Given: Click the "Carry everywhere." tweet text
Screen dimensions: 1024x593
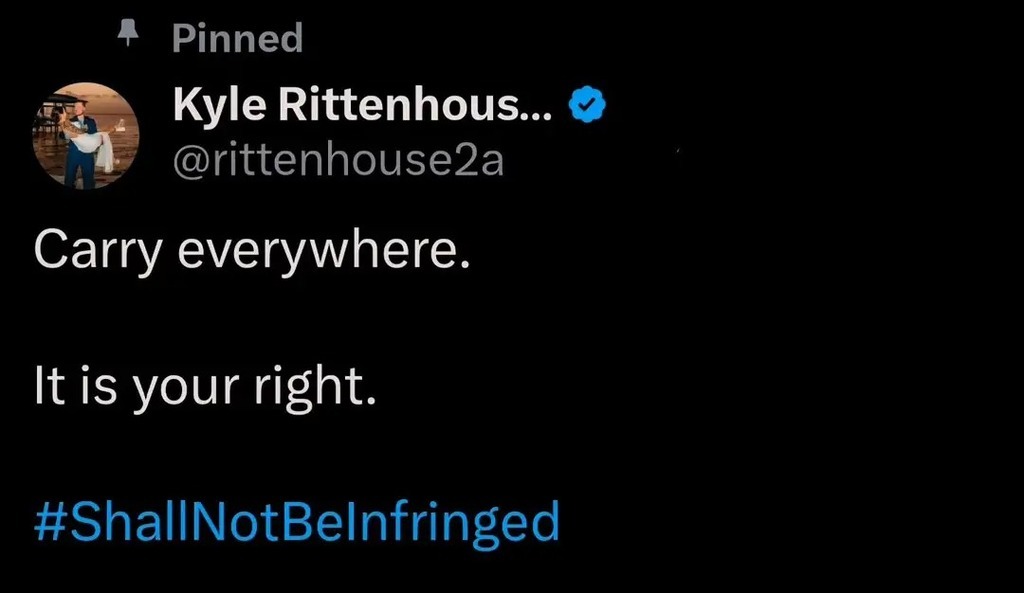Looking at the screenshot, I should pos(251,254).
